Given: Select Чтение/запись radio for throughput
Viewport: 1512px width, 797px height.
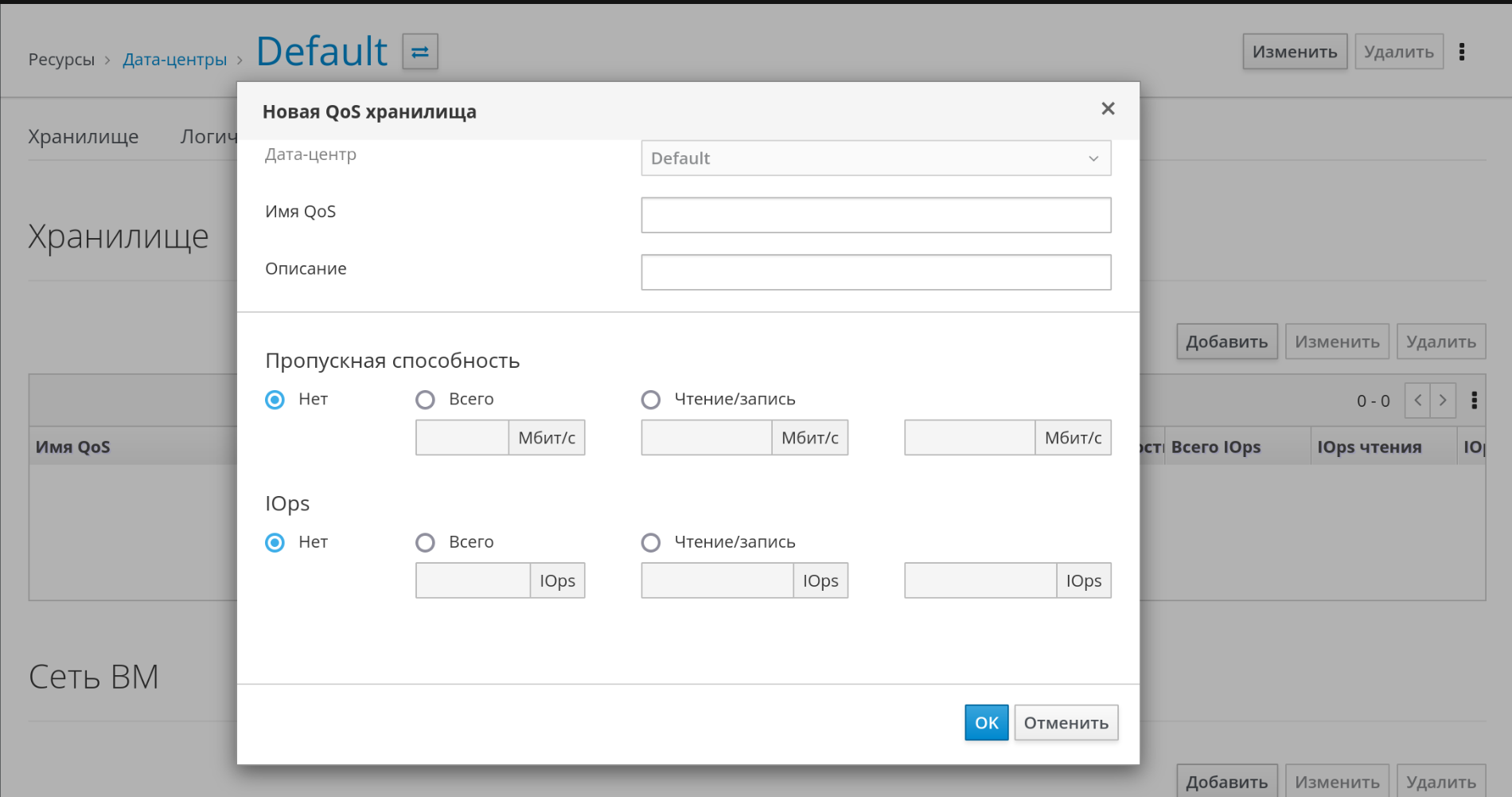Looking at the screenshot, I should click(x=651, y=400).
